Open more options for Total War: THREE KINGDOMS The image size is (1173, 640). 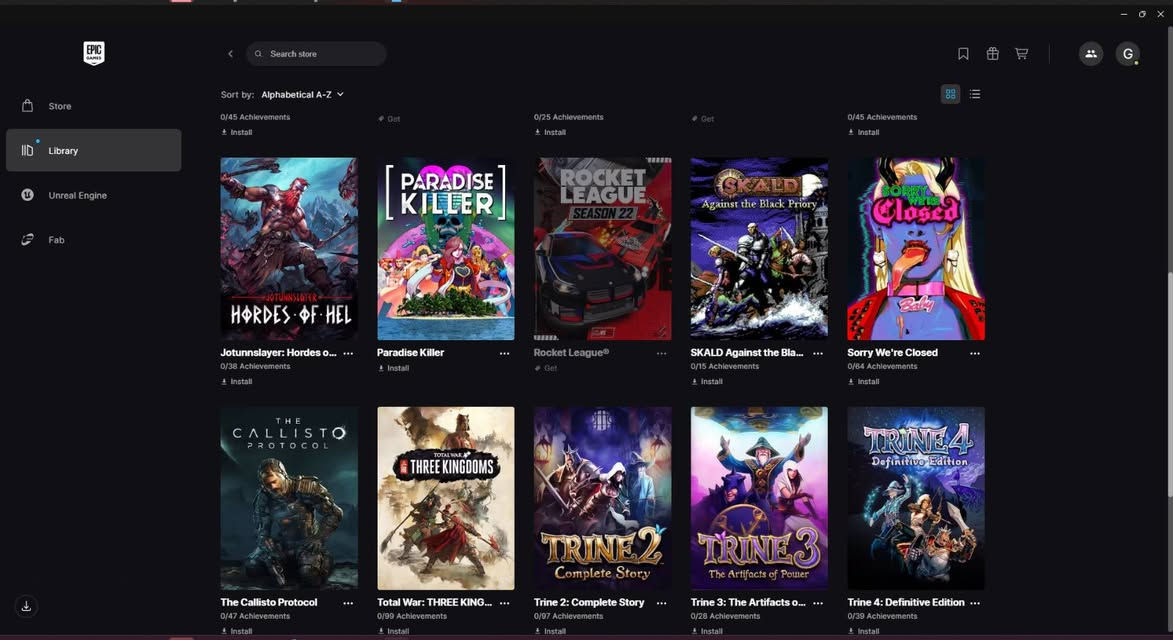coord(504,603)
